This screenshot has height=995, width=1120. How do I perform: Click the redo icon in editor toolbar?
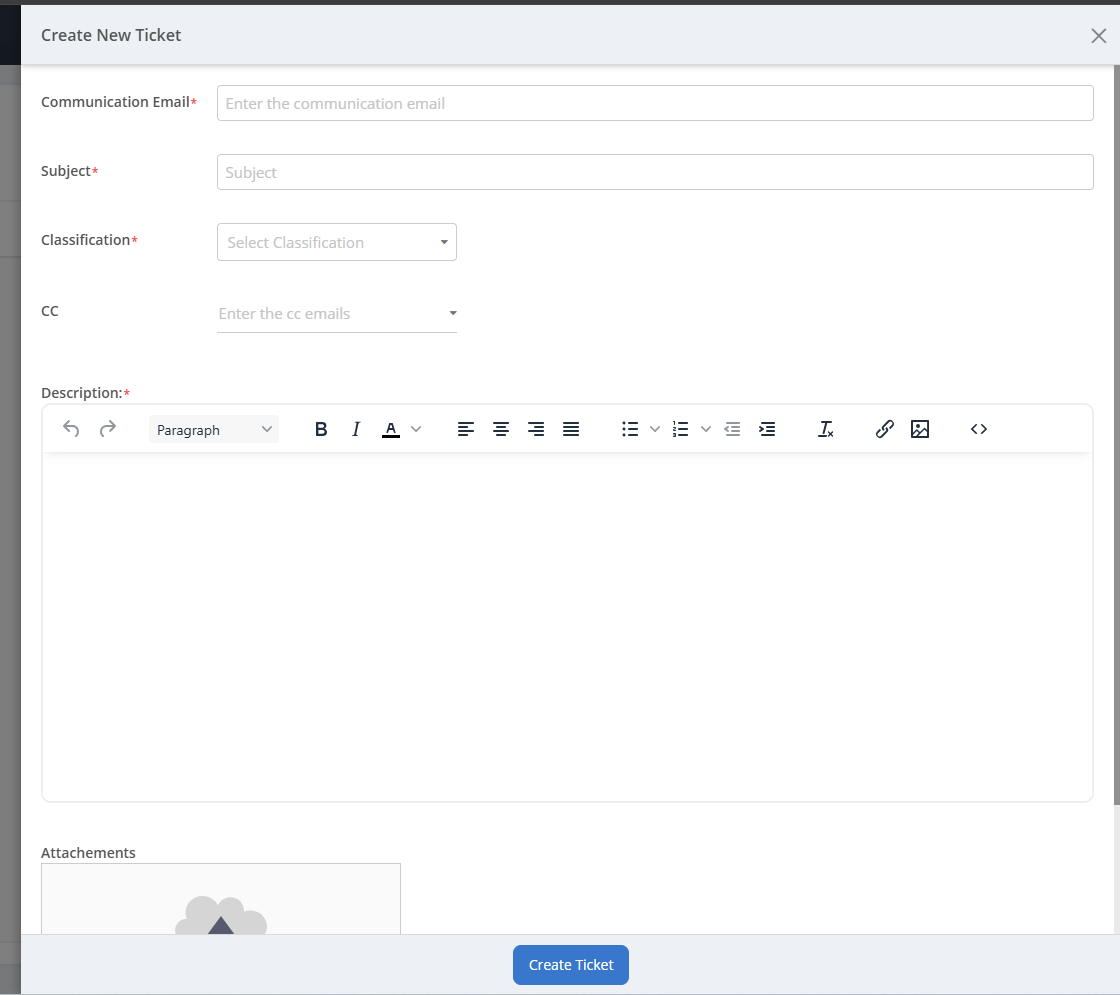[x=108, y=429]
